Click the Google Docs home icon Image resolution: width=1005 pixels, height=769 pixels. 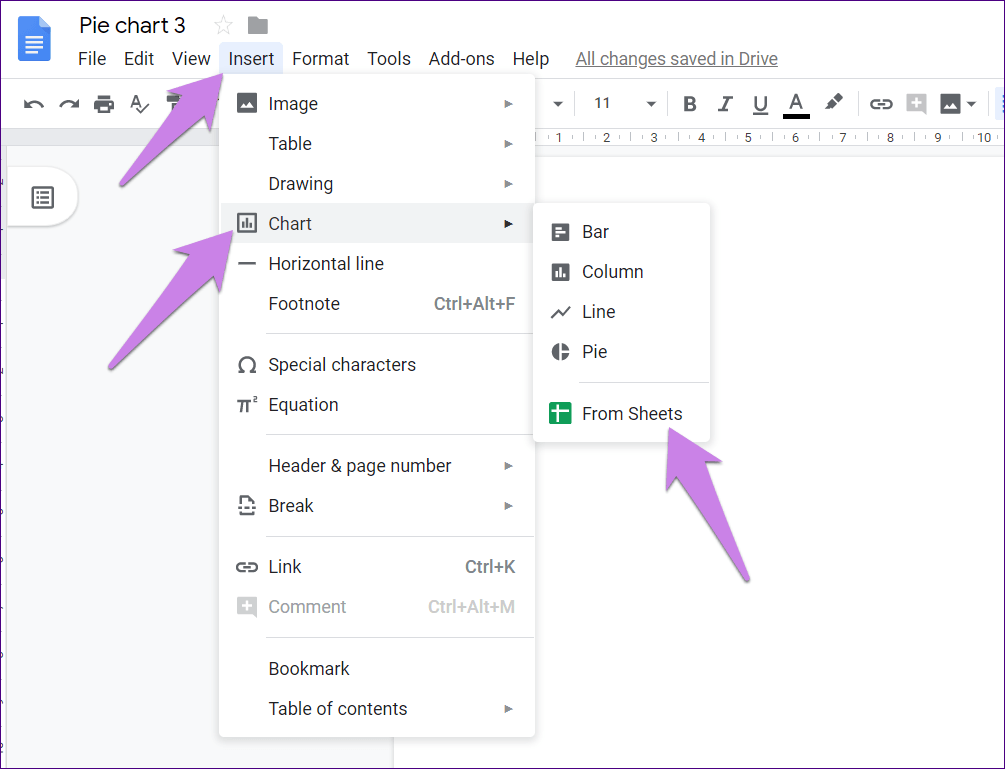tap(34, 40)
